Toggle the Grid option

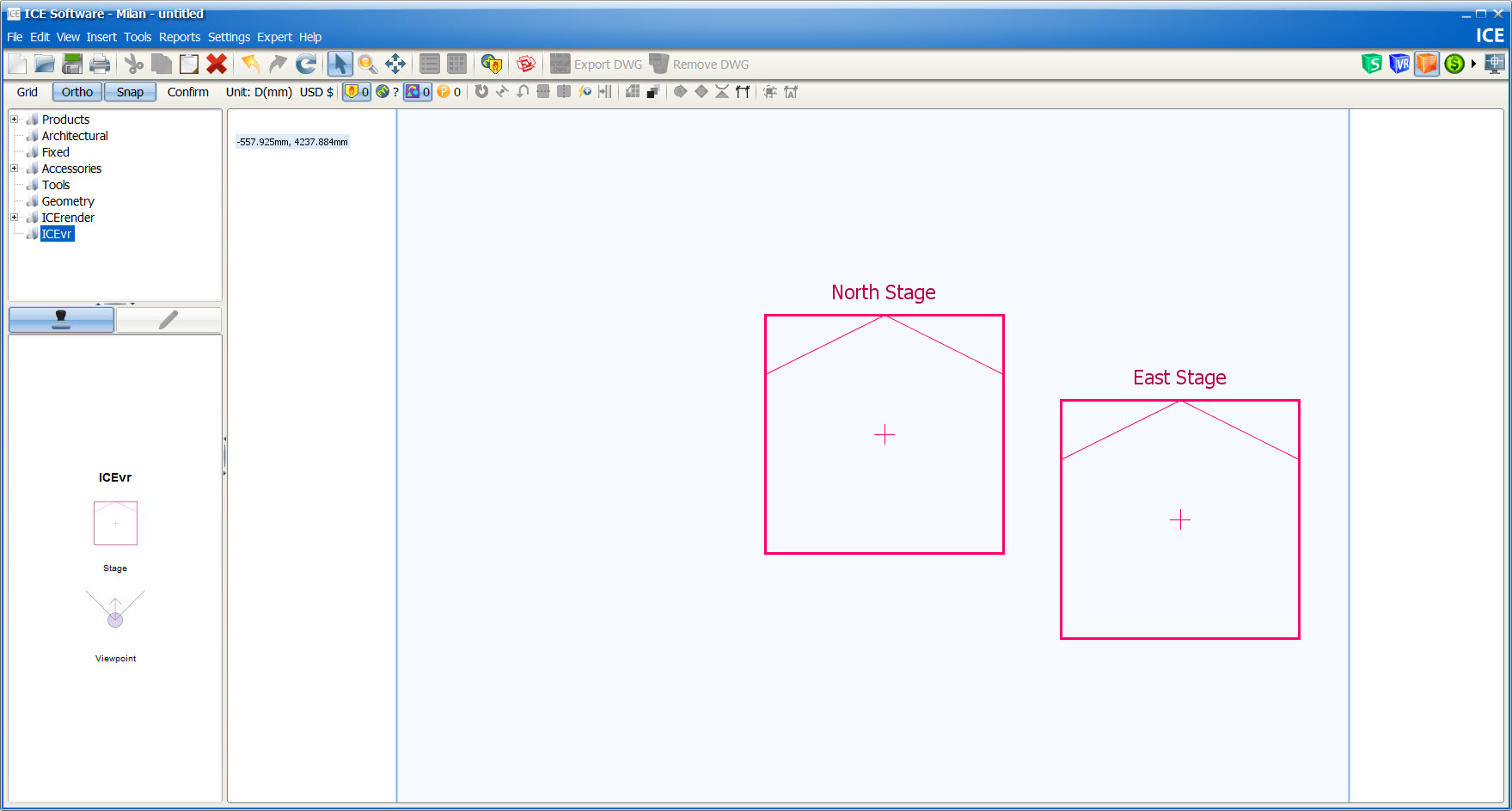coord(28,92)
